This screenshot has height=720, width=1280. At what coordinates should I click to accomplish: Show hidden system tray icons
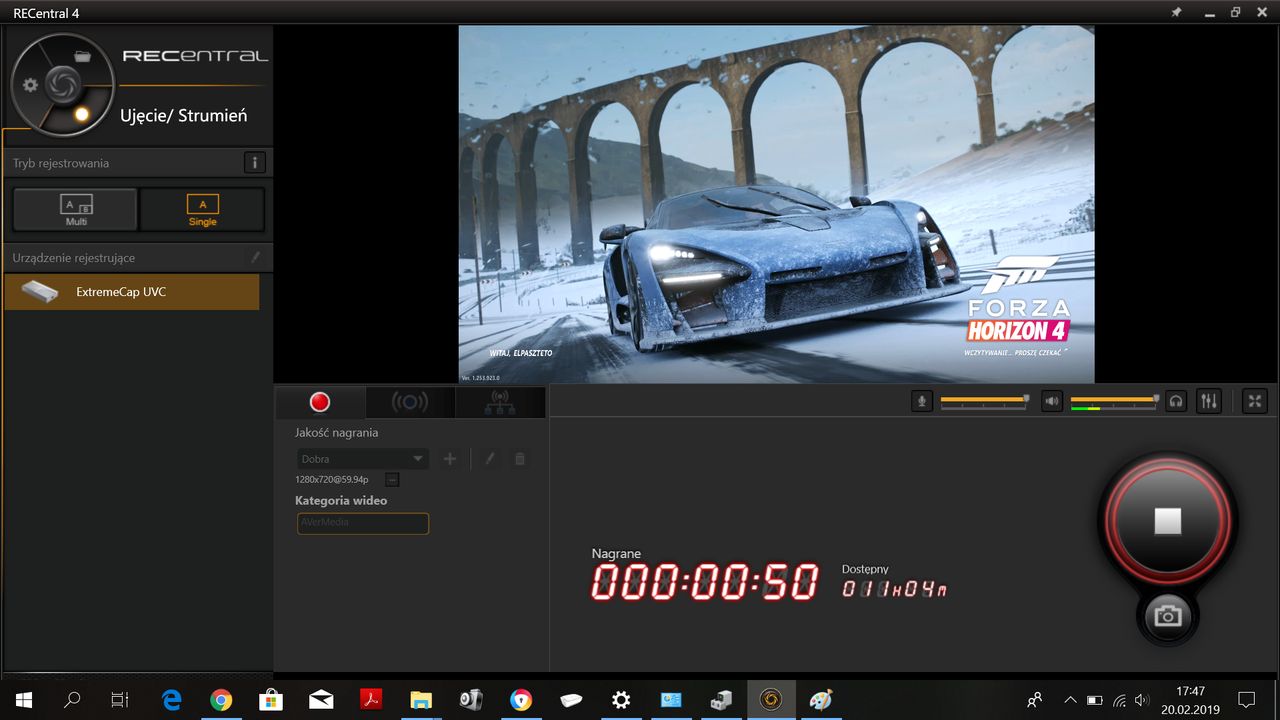(x=1070, y=700)
